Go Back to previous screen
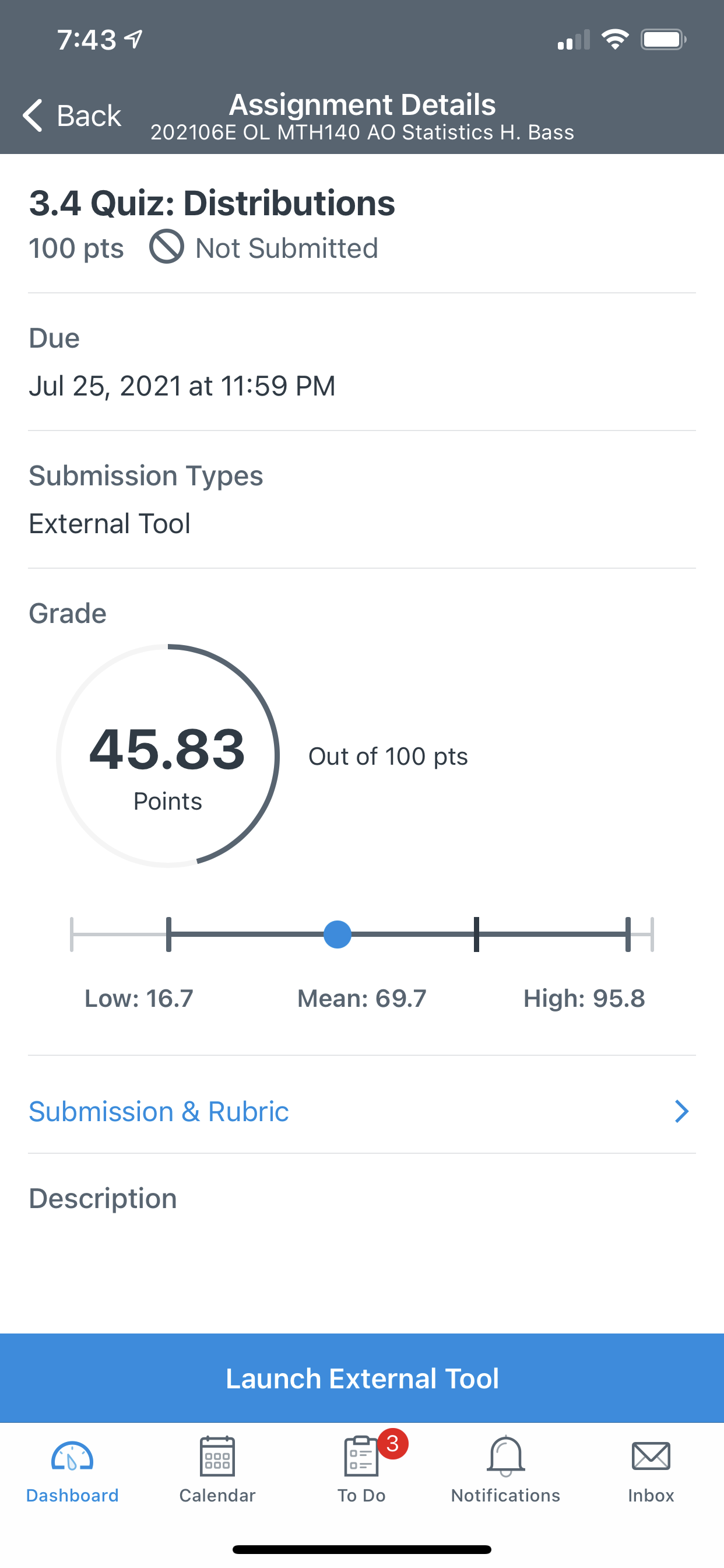 [x=72, y=115]
